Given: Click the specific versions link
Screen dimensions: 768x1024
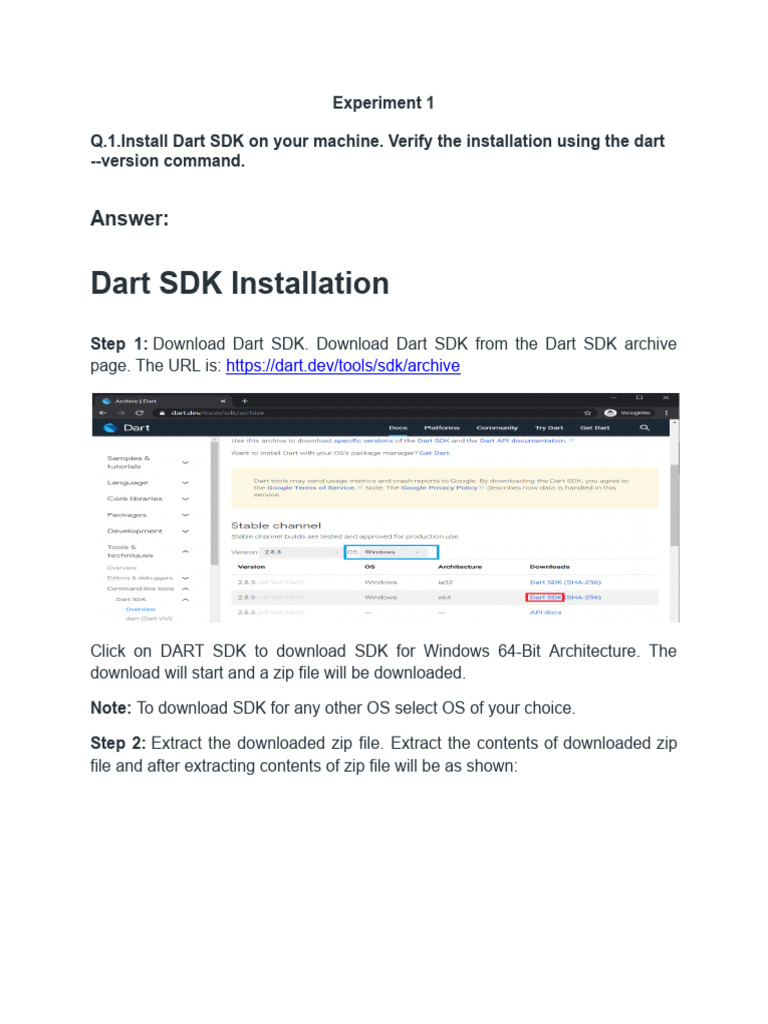Looking at the screenshot, I should click(363, 441).
